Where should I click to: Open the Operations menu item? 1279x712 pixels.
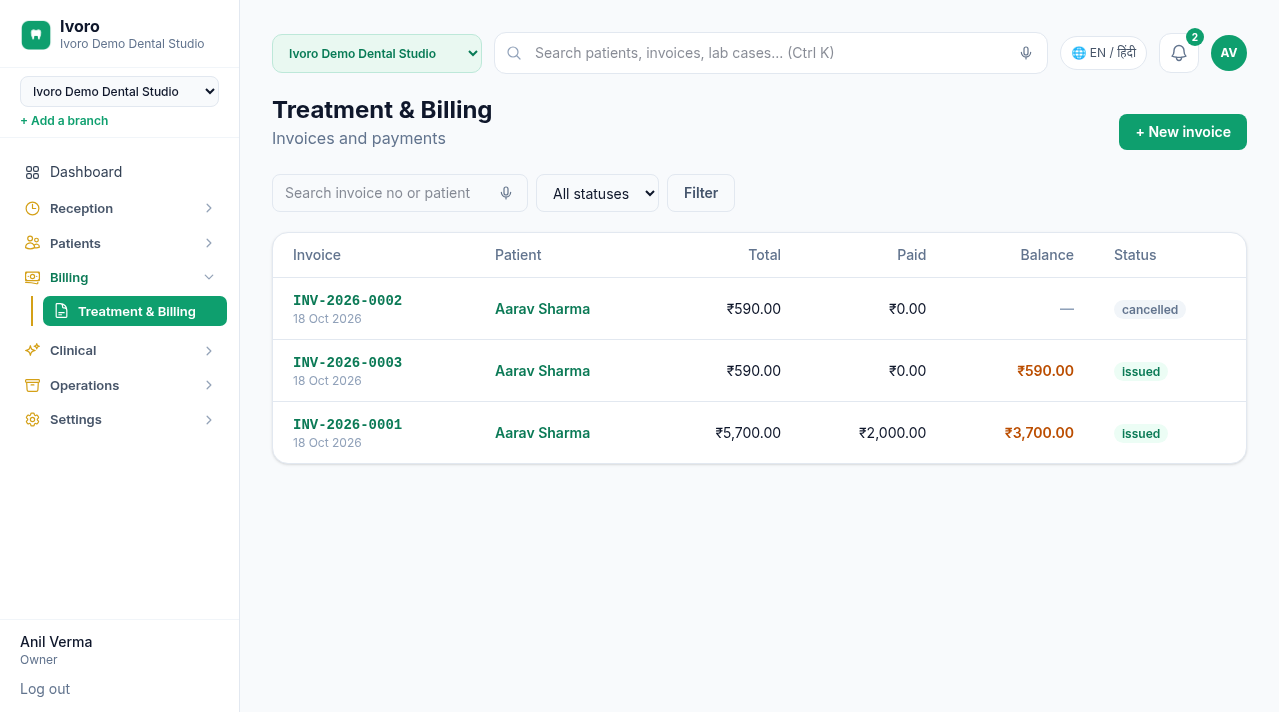(x=120, y=385)
